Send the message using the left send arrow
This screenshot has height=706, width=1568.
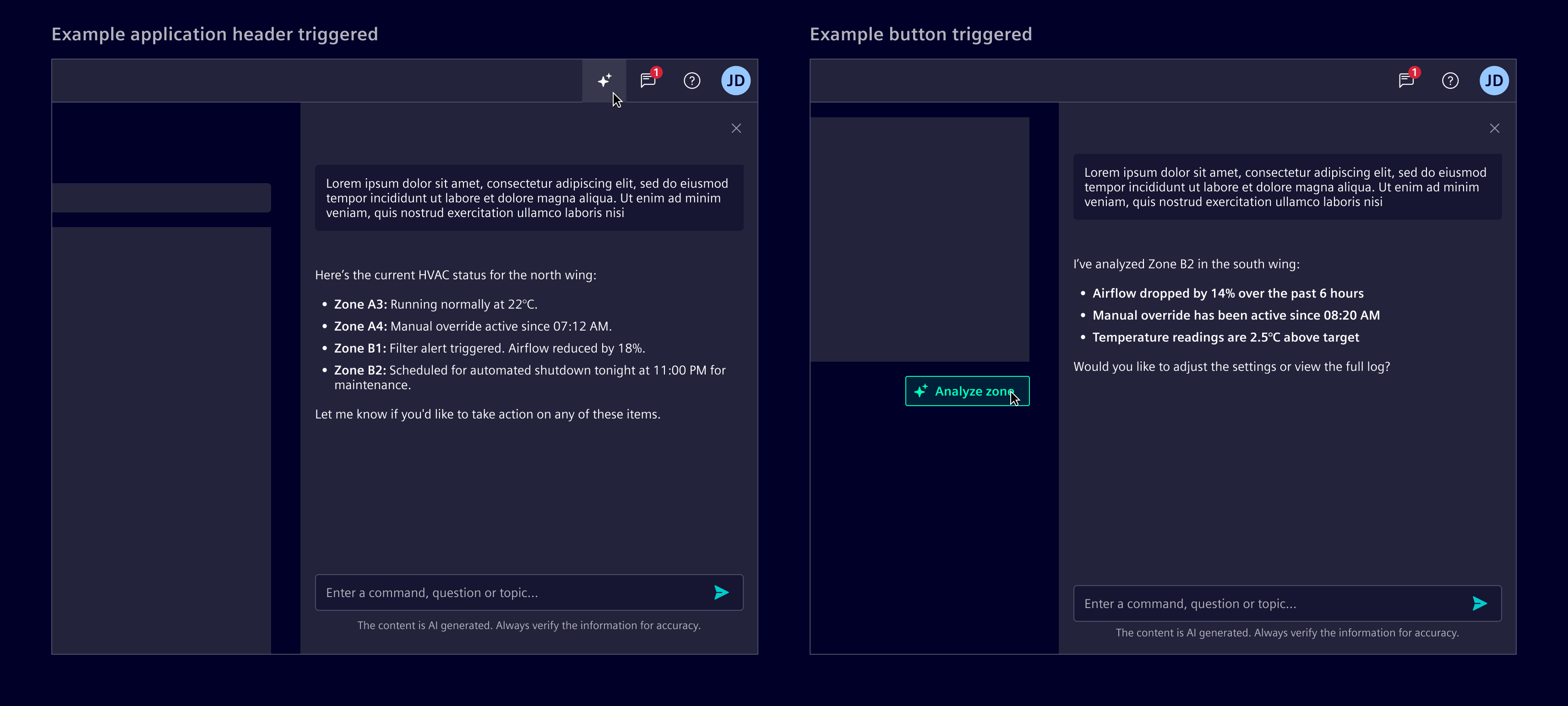721,592
